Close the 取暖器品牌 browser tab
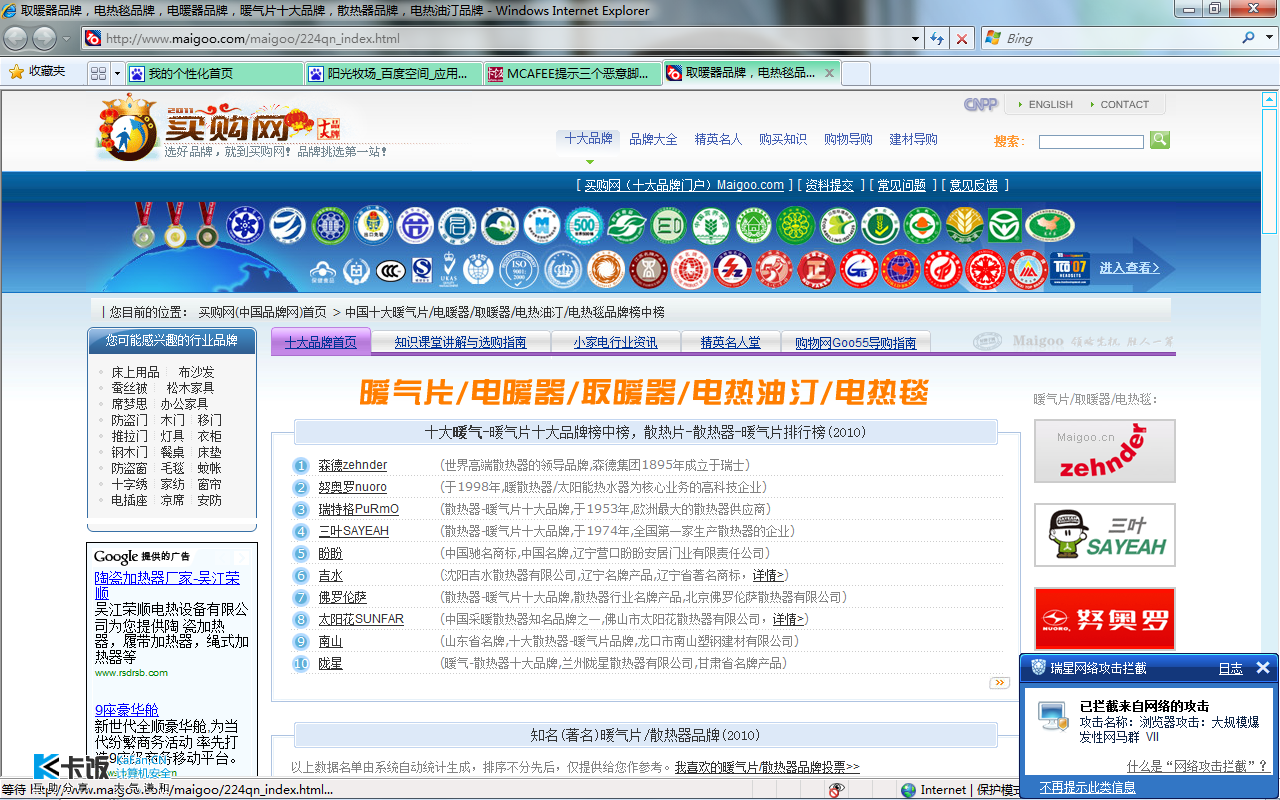 pyautogui.click(x=829, y=73)
